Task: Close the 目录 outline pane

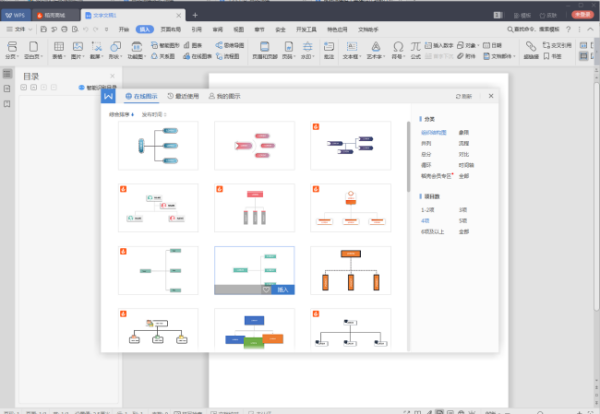Action: pyautogui.click(x=112, y=76)
